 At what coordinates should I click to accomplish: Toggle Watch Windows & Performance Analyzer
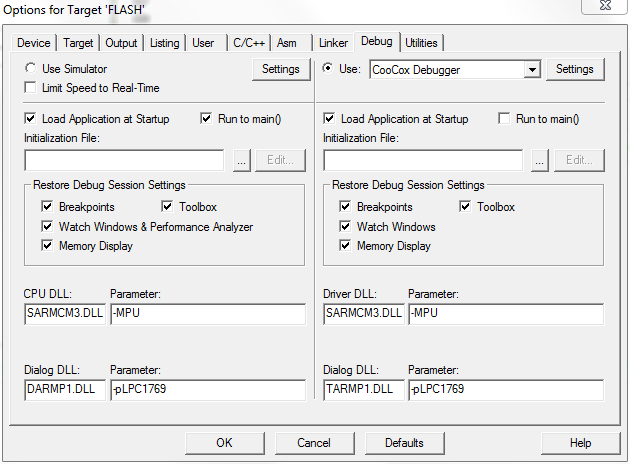47,226
